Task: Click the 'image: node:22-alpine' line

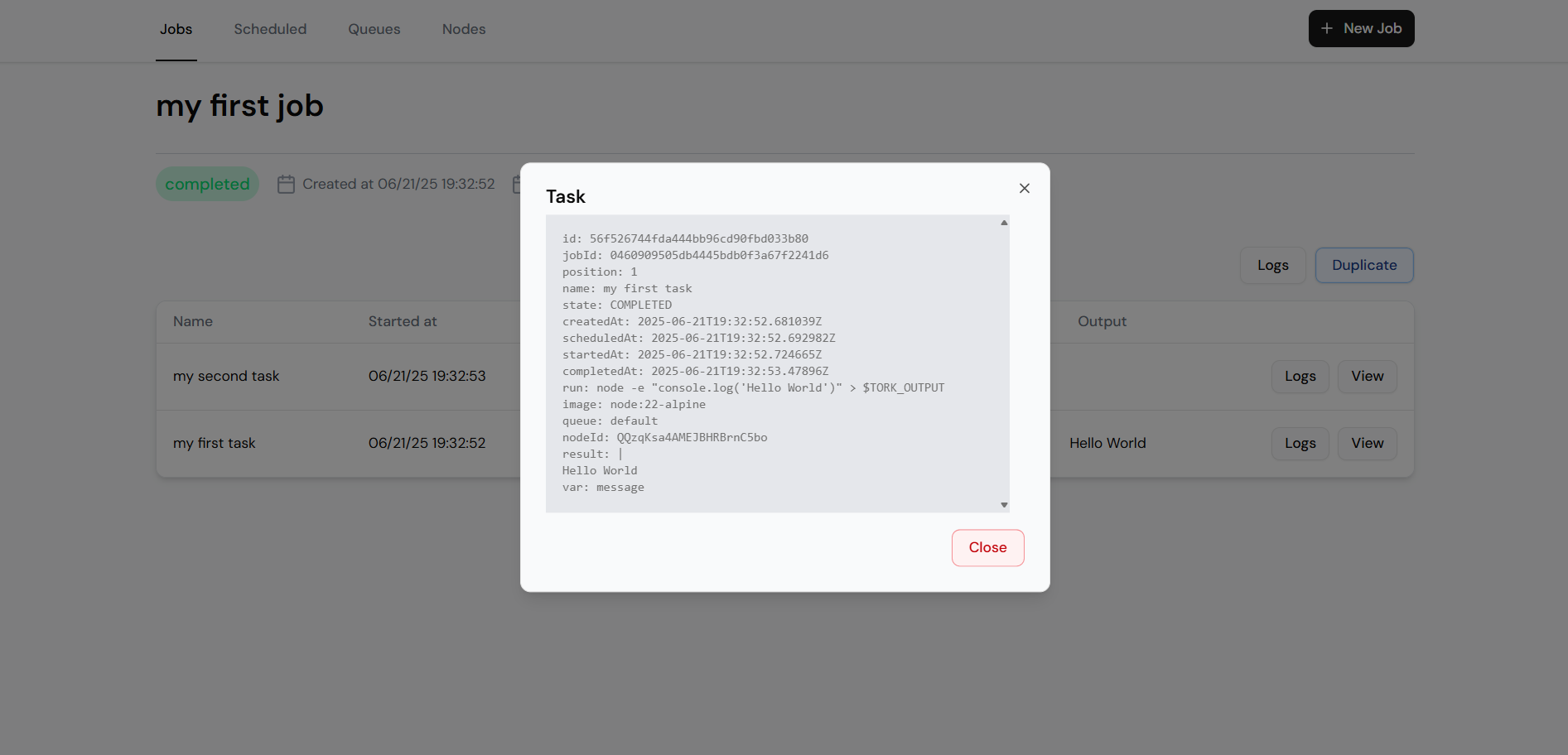Action: coord(634,405)
